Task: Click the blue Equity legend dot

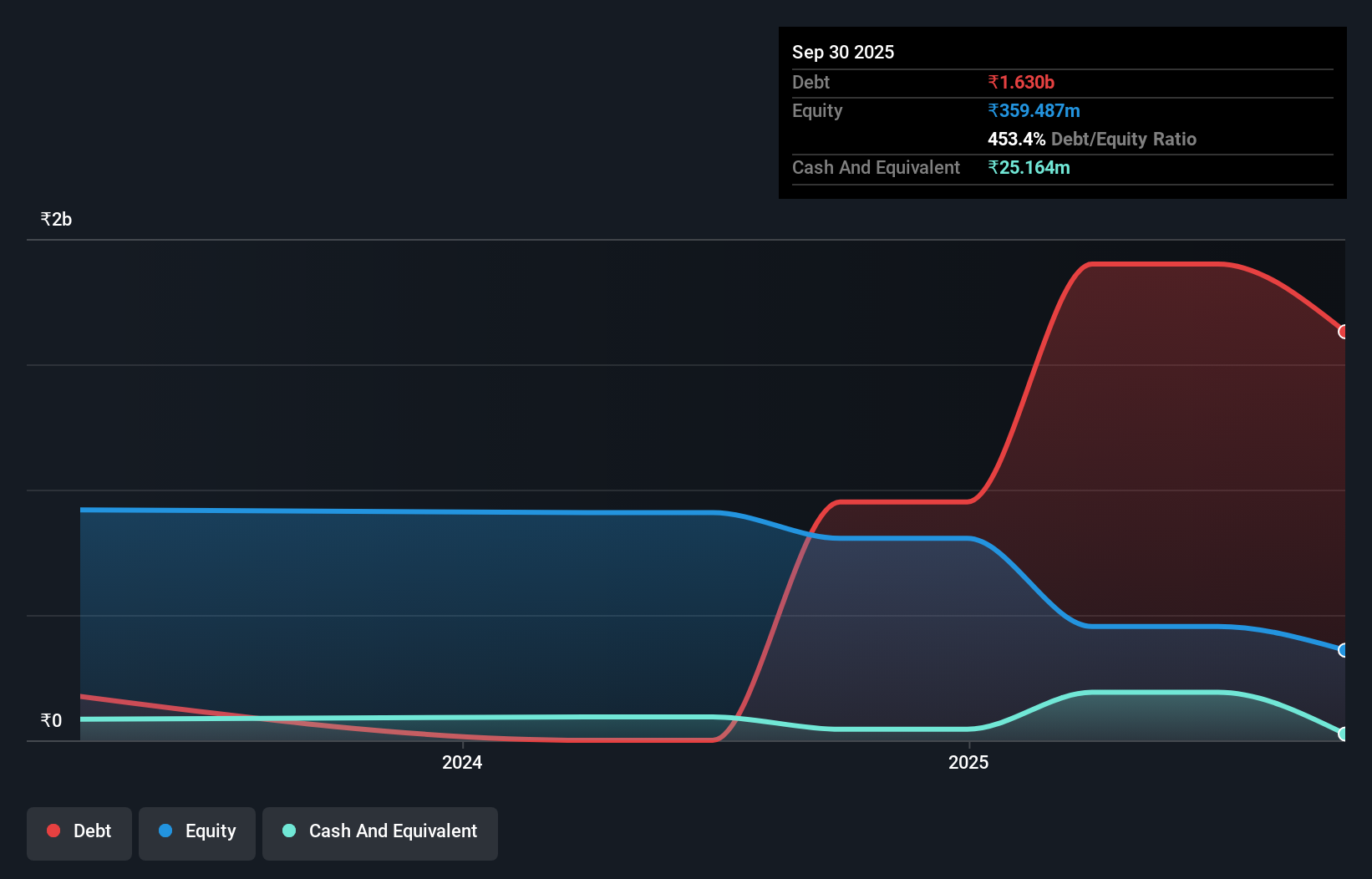Action: [165, 831]
